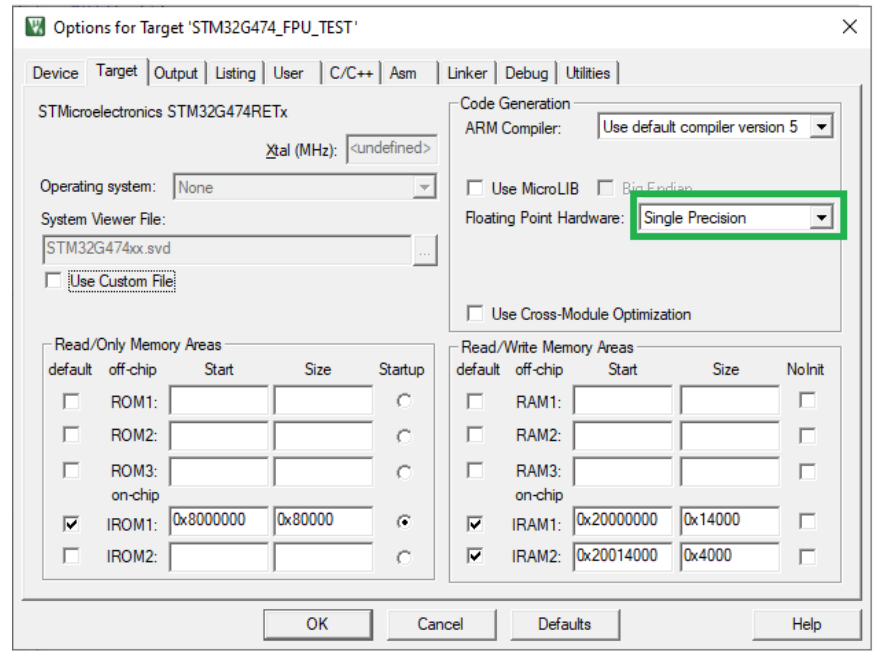Enable the Use Custom File checkbox
Image resolution: width=883 pixels, height=658 pixels.
53,280
